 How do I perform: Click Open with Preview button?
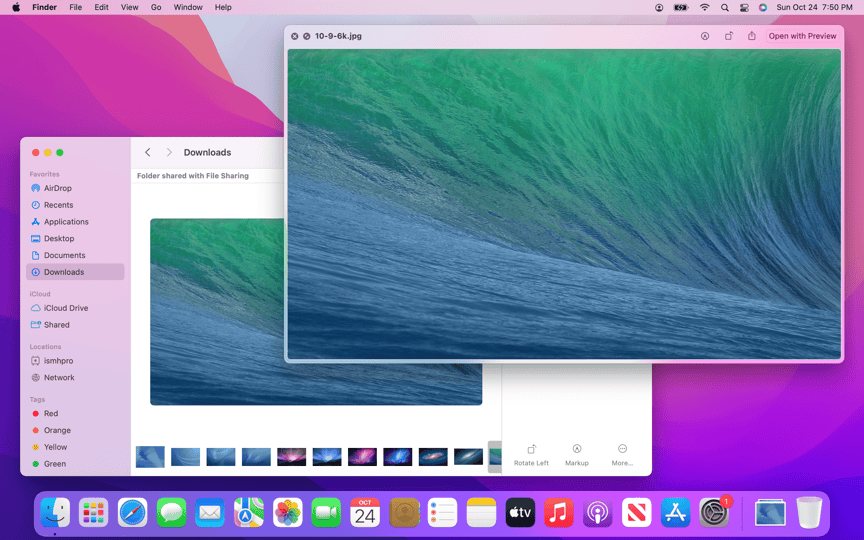[x=802, y=36]
